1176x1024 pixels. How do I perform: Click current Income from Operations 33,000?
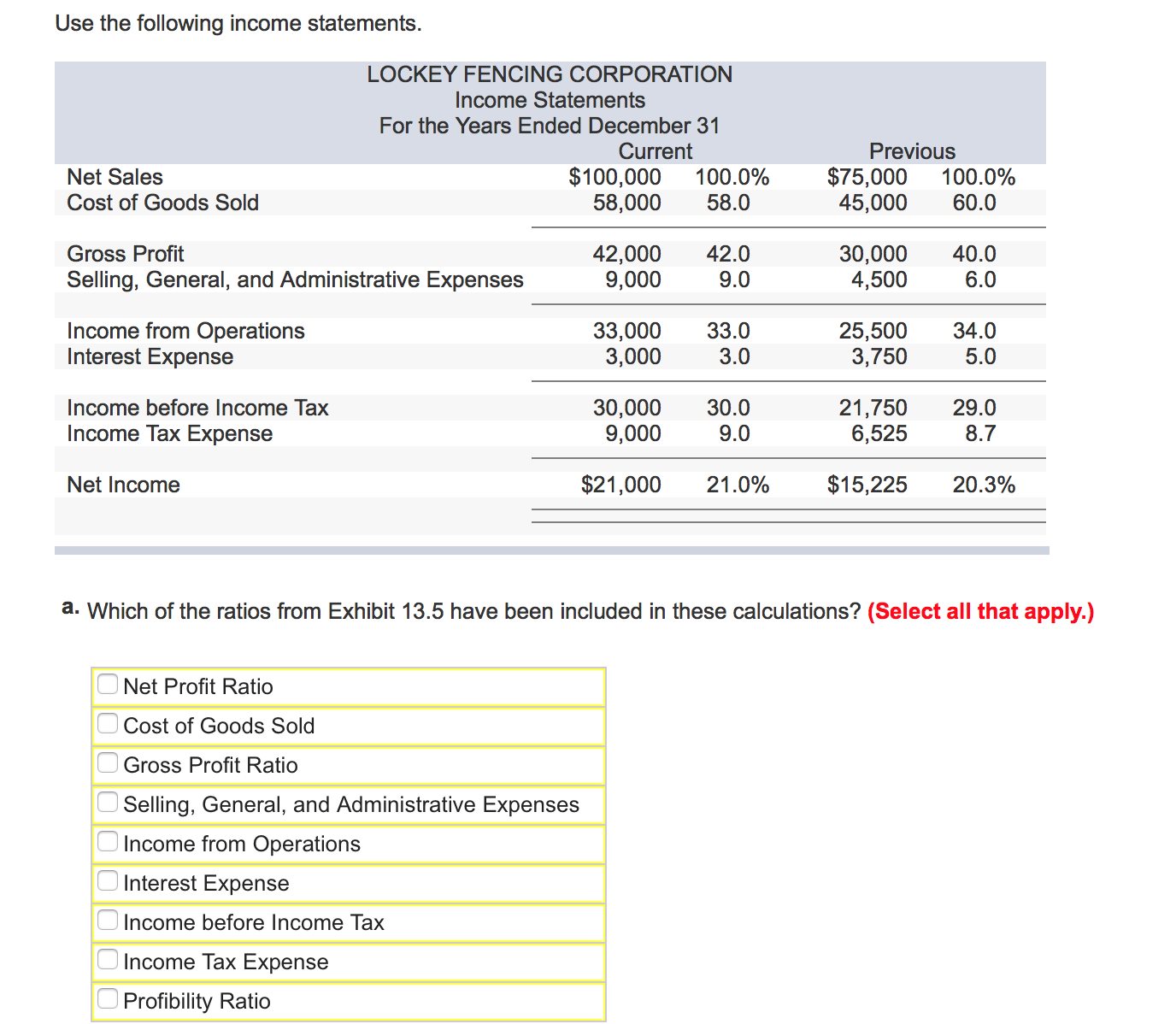[627, 331]
